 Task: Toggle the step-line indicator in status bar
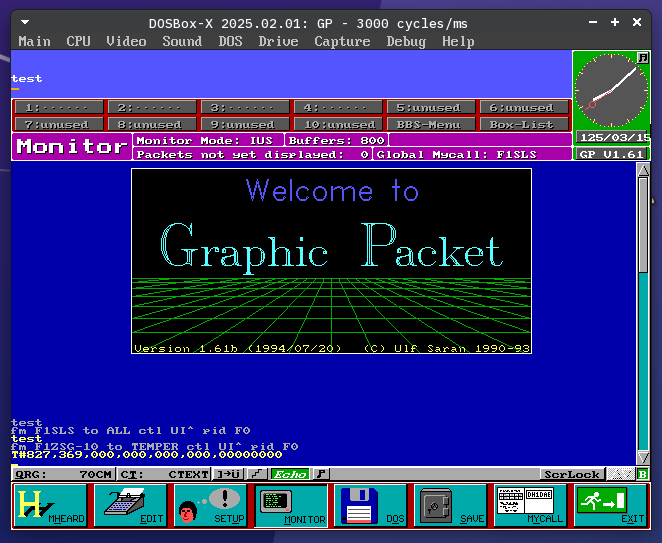pos(257,474)
